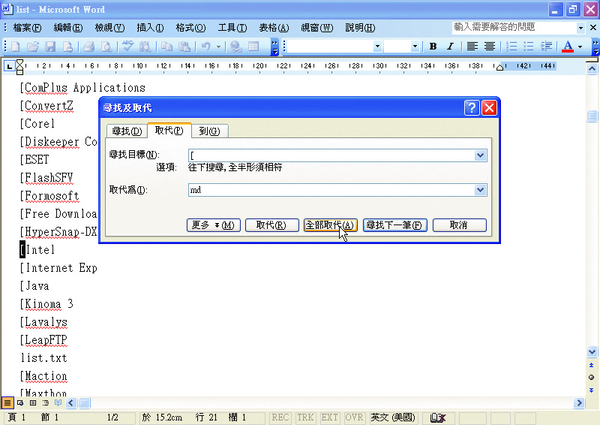Save the document with the Save icon

tap(51, 47)
